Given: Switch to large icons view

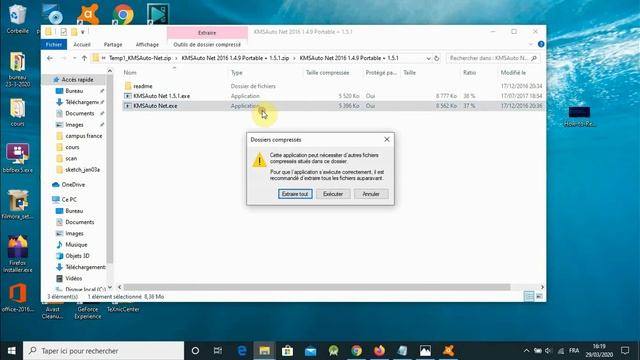Looking at the screenshot, I should (539, 296).
